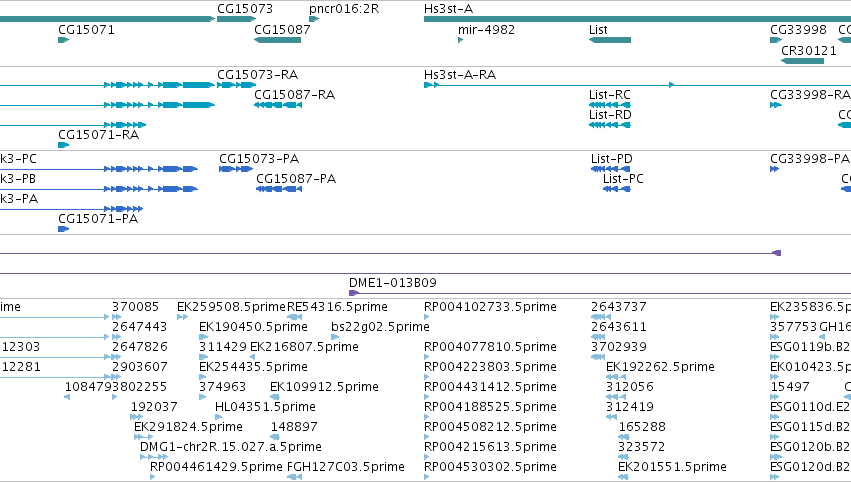This screenshot has width=851, height=482.
Task: Click the DME1-013B09 feature label
Action: [x=393, y=283]
